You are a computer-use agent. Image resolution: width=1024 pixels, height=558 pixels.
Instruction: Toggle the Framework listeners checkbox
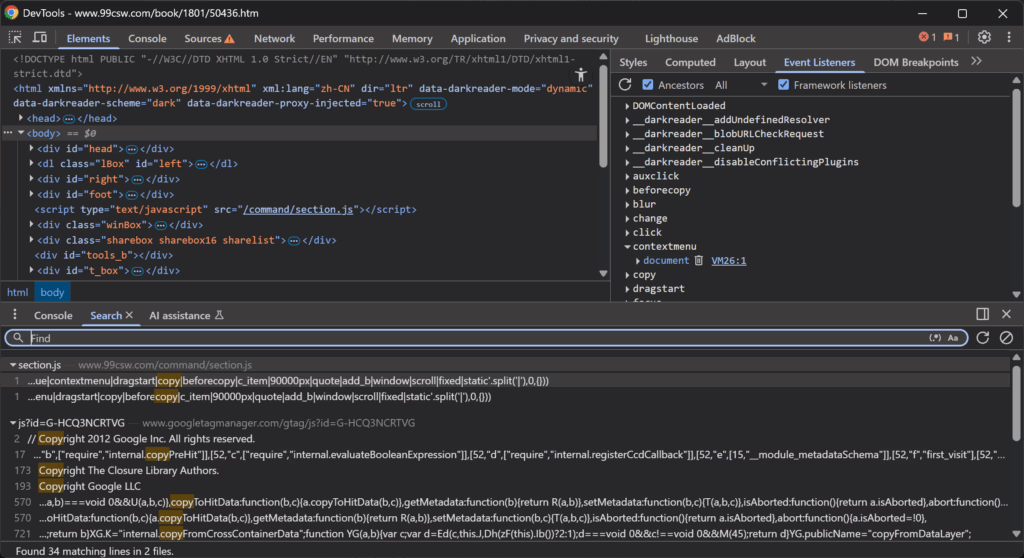point(783,85)
